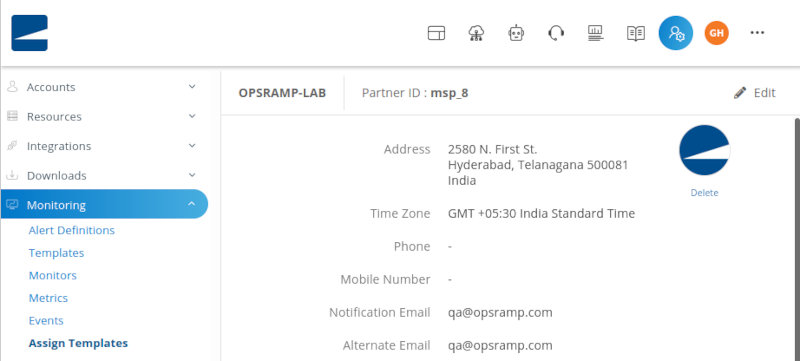Open the dashboard layout icon
This screenshot has height=361, width=800.
pos(436,33)
